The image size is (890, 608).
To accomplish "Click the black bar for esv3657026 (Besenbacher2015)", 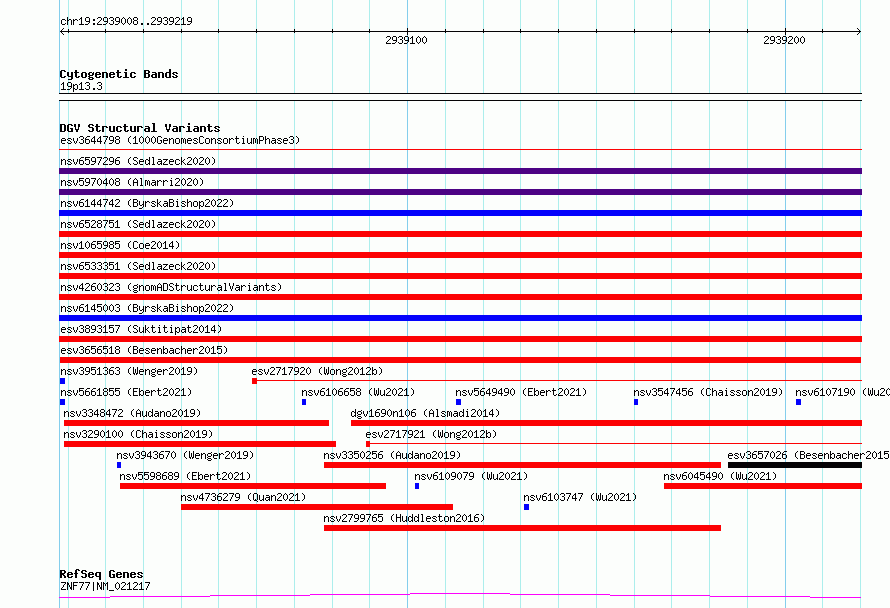I will (x=795, y=465).
